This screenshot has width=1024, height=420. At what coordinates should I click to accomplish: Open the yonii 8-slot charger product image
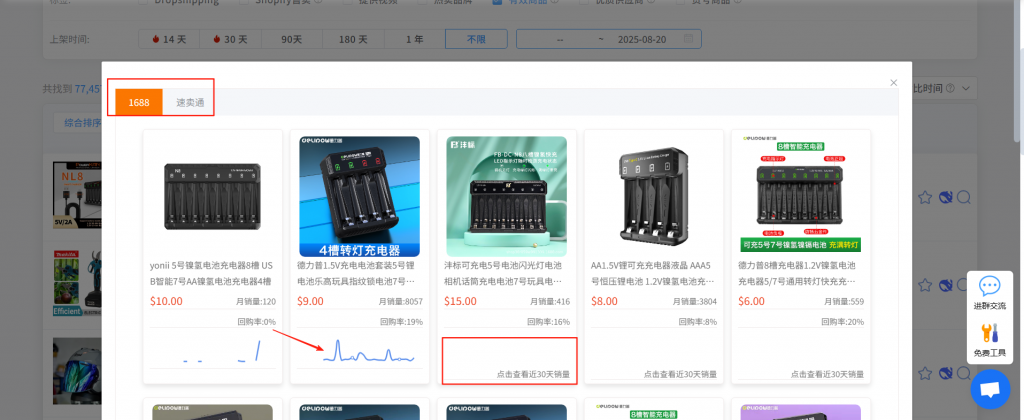[x=212, y=197]
